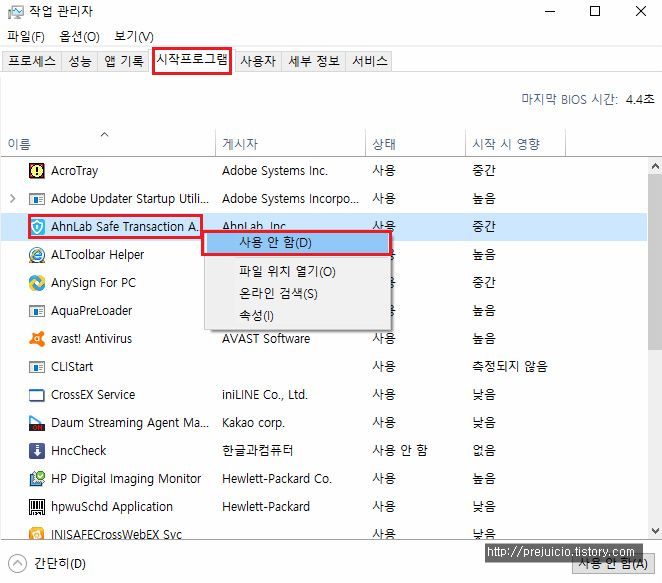662x583 pixels.
Task: Select the avast! Antivirus entry
Action: click(x=92, y=339)
